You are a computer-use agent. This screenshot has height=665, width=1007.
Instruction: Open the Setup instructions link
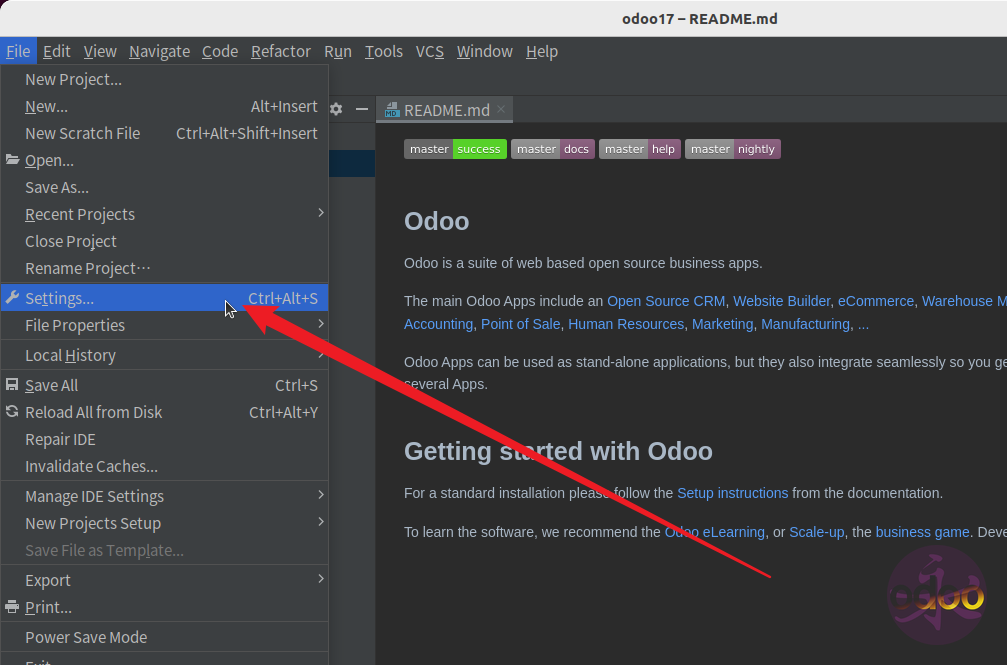(x=733, y=493)
